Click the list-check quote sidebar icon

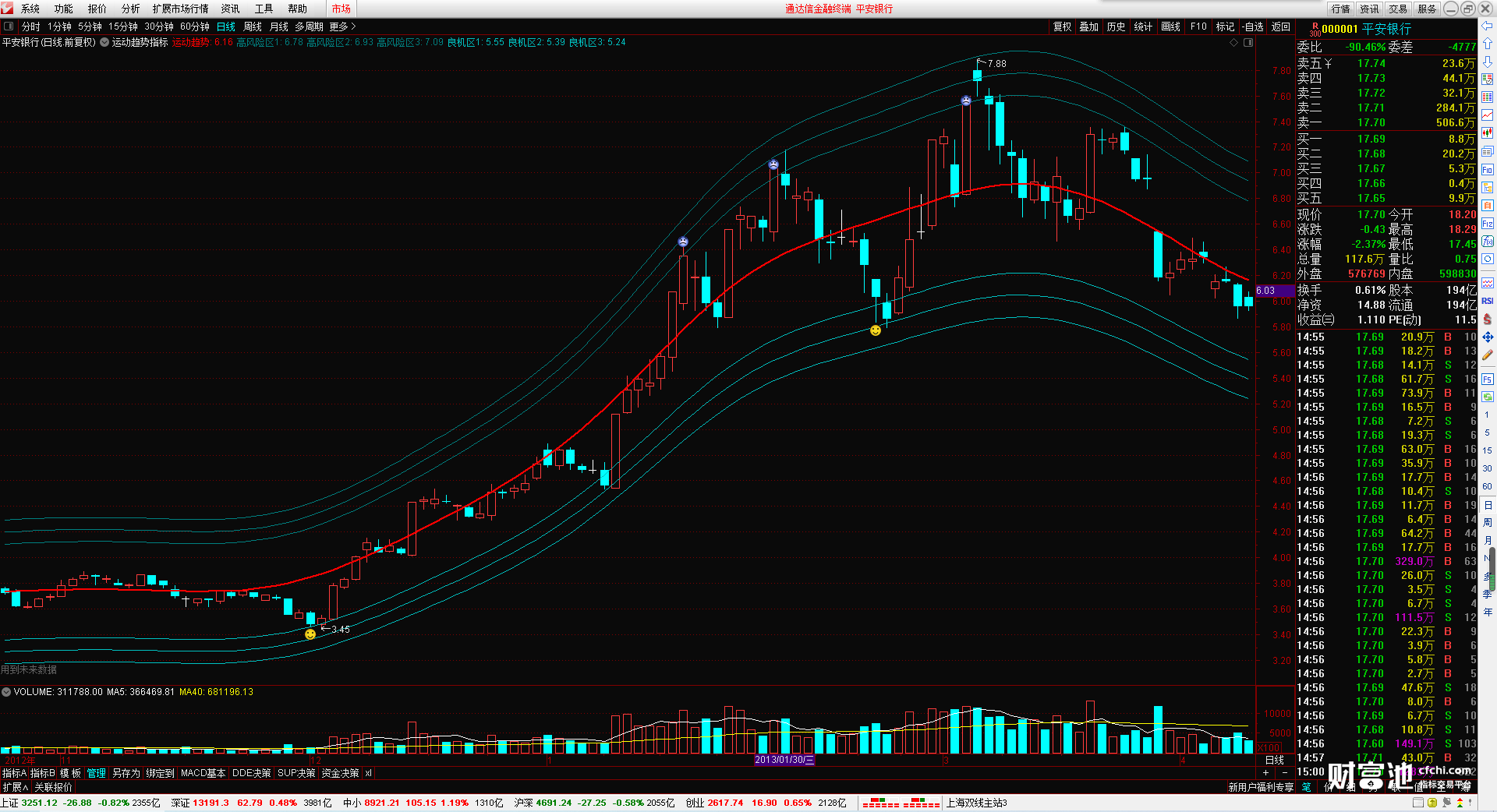click(x=1488, y=79)
